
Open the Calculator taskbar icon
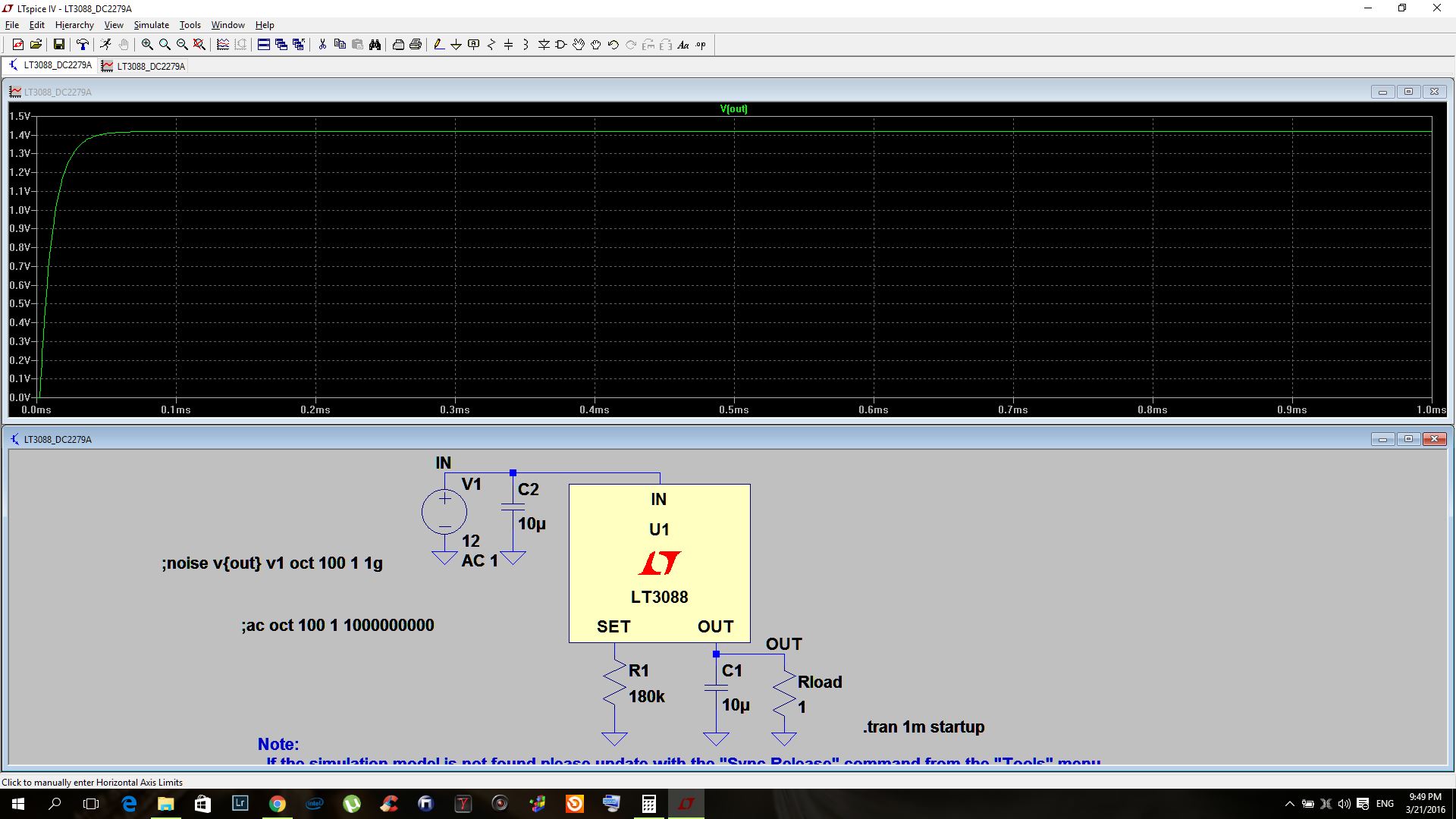point(649,804)
